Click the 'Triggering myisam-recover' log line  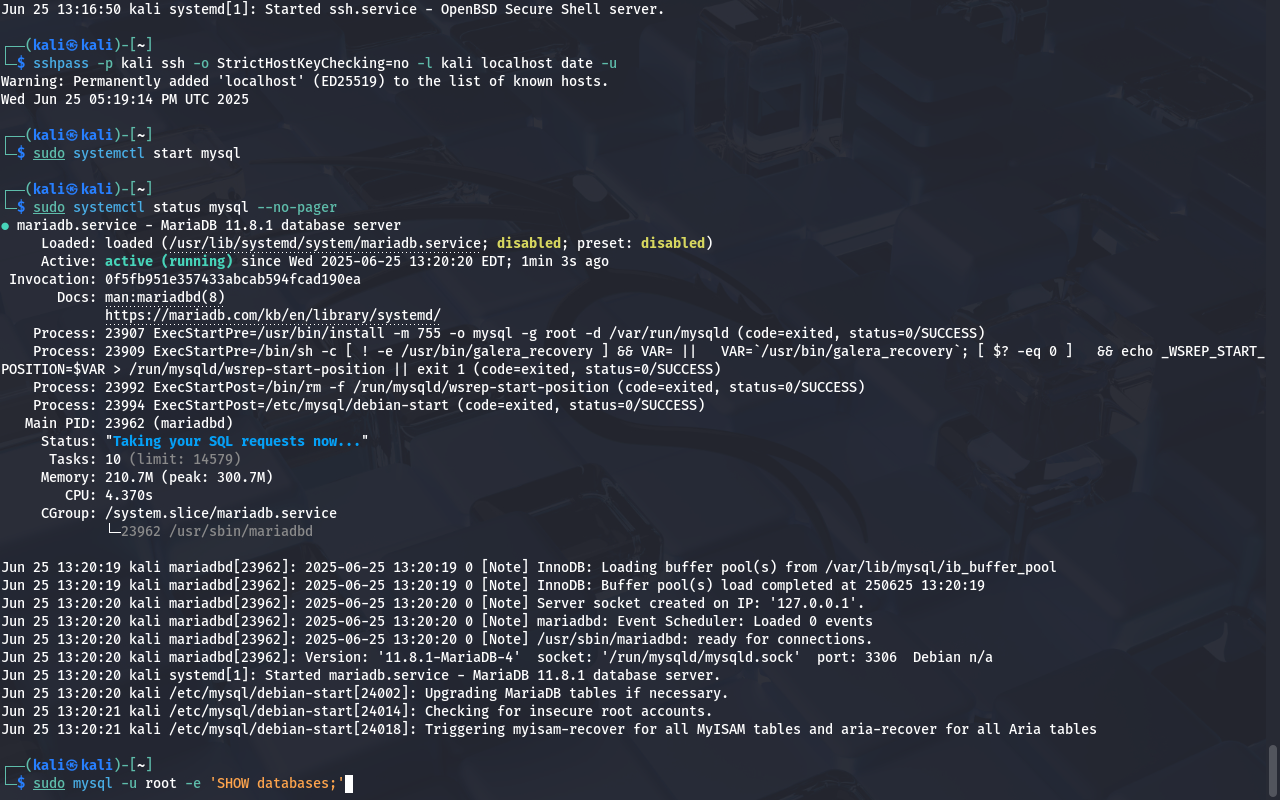[549, 729]
